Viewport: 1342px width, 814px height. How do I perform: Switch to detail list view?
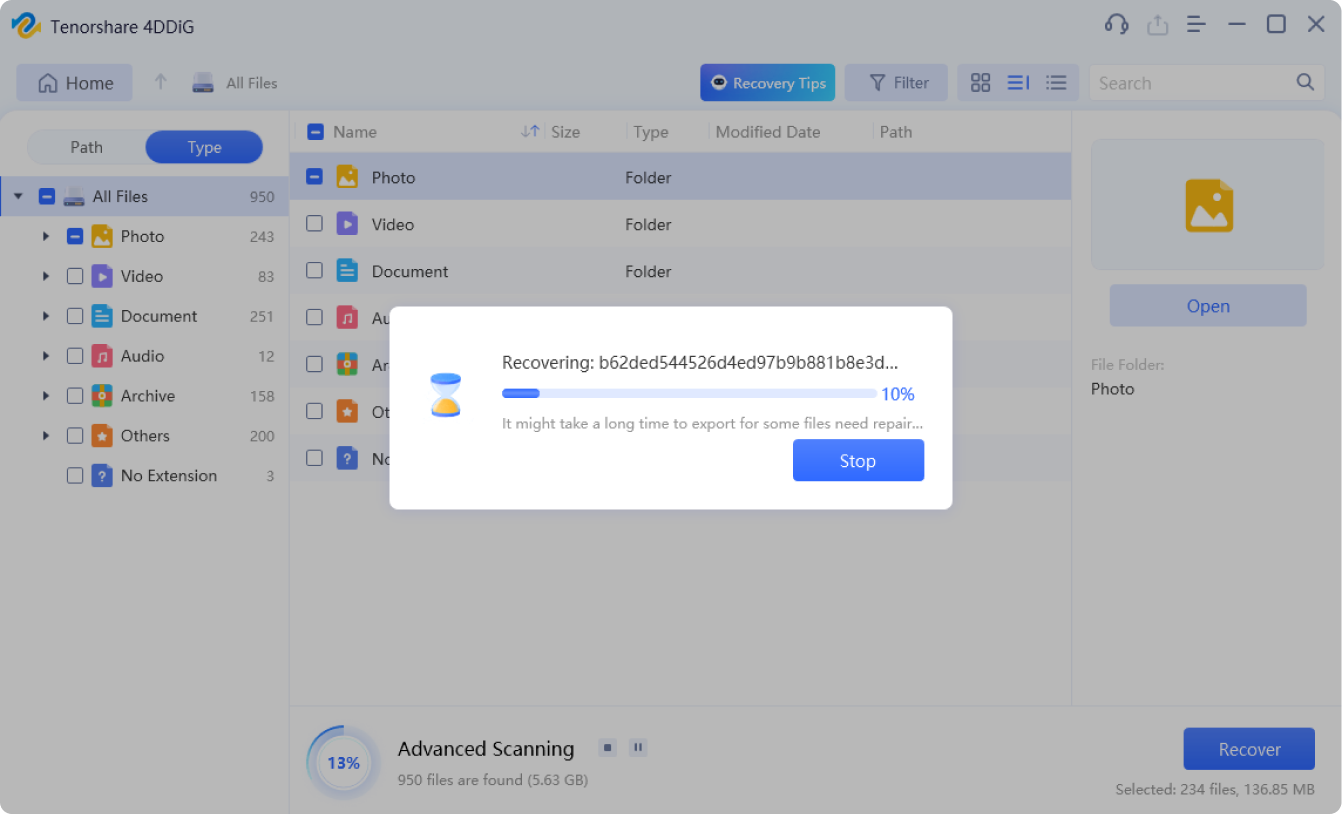click(1018, 83)
